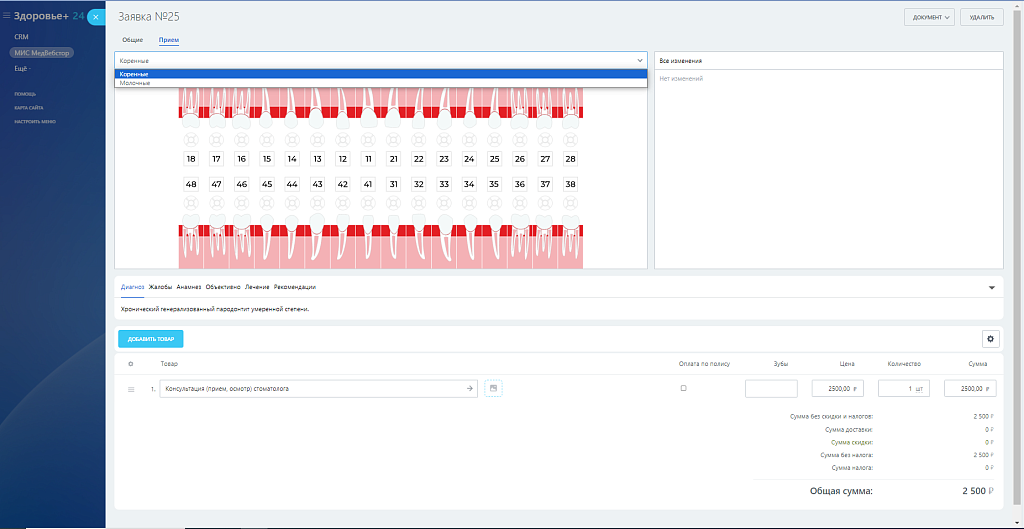The height and width of the screenshot is (529, 1024).
Task: Click the Удалить button
Action: click(x=981, y=17)
